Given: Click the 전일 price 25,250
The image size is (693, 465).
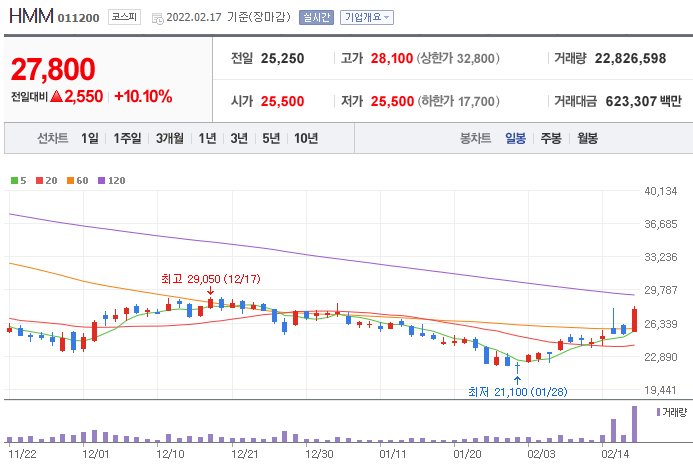Looking at the screenshot, I should pos(282,58).
